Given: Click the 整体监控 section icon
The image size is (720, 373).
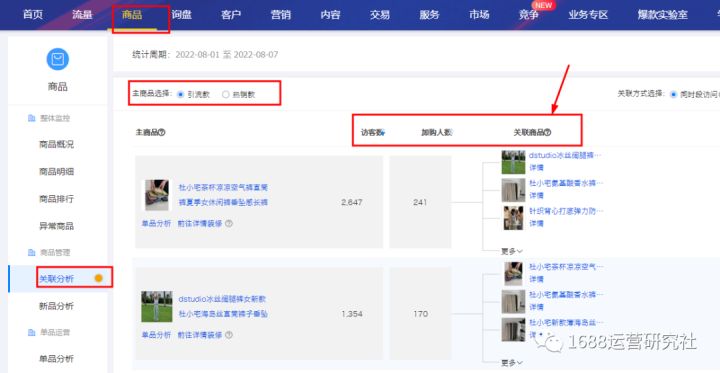Looking at the screenshot, I should [31, 119].
